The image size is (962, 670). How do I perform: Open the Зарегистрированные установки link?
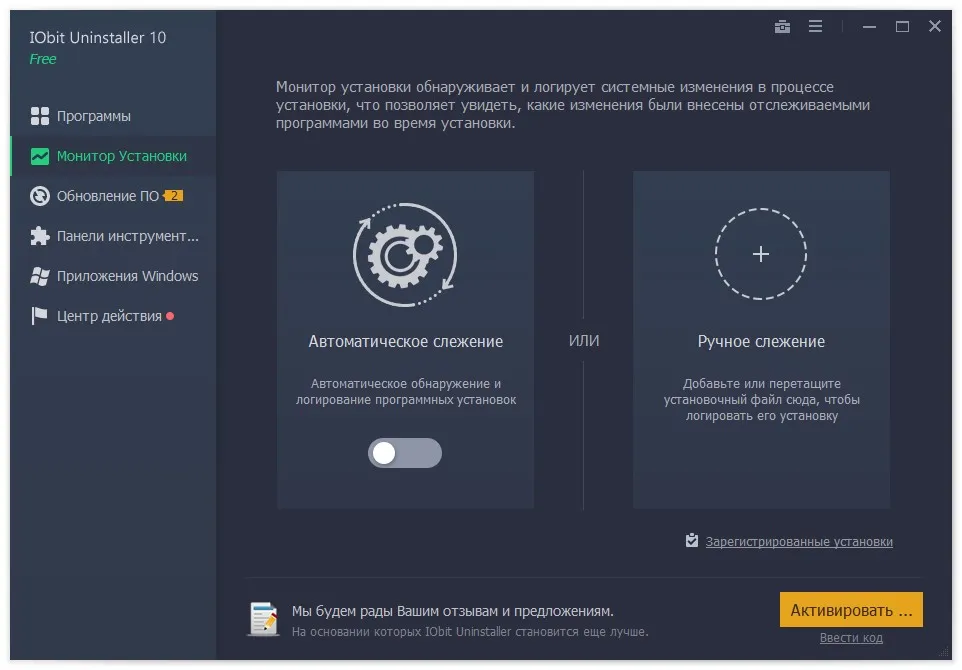pos(799,542)
